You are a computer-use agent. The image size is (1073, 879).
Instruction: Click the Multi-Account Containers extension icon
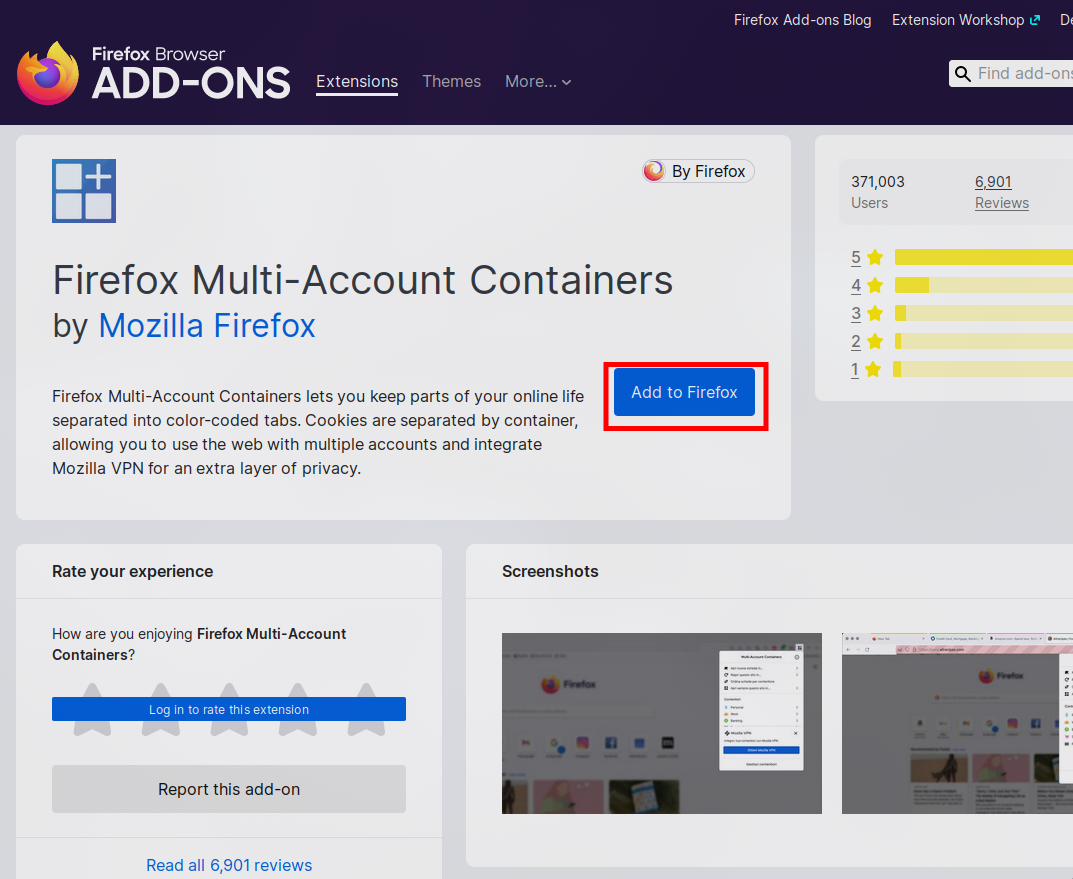coord(84,191)
